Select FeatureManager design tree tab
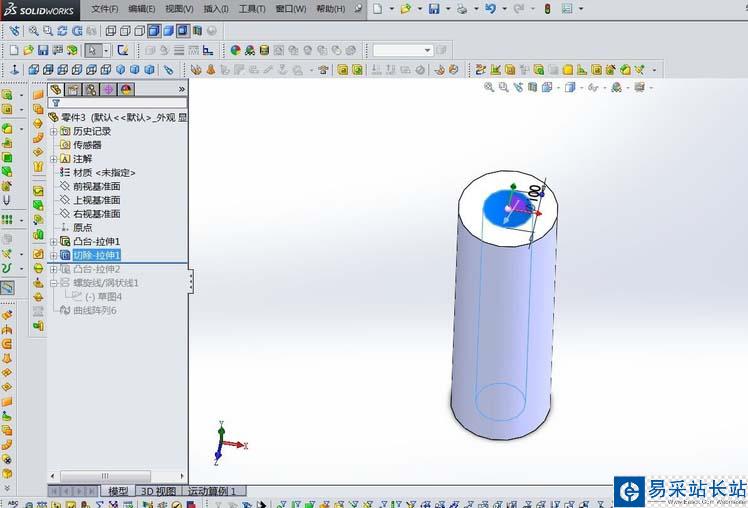The image size is (748, 508). [56, 89]
